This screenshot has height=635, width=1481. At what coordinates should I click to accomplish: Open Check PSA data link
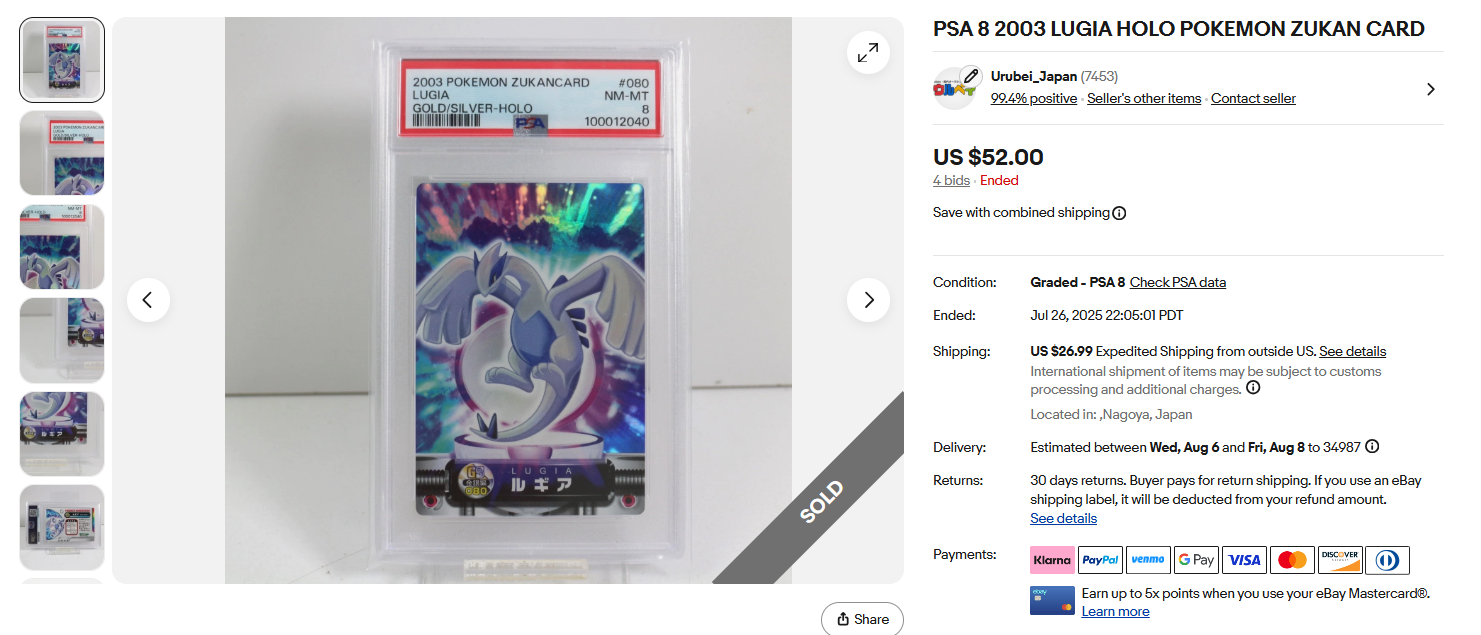(1177, 283)
